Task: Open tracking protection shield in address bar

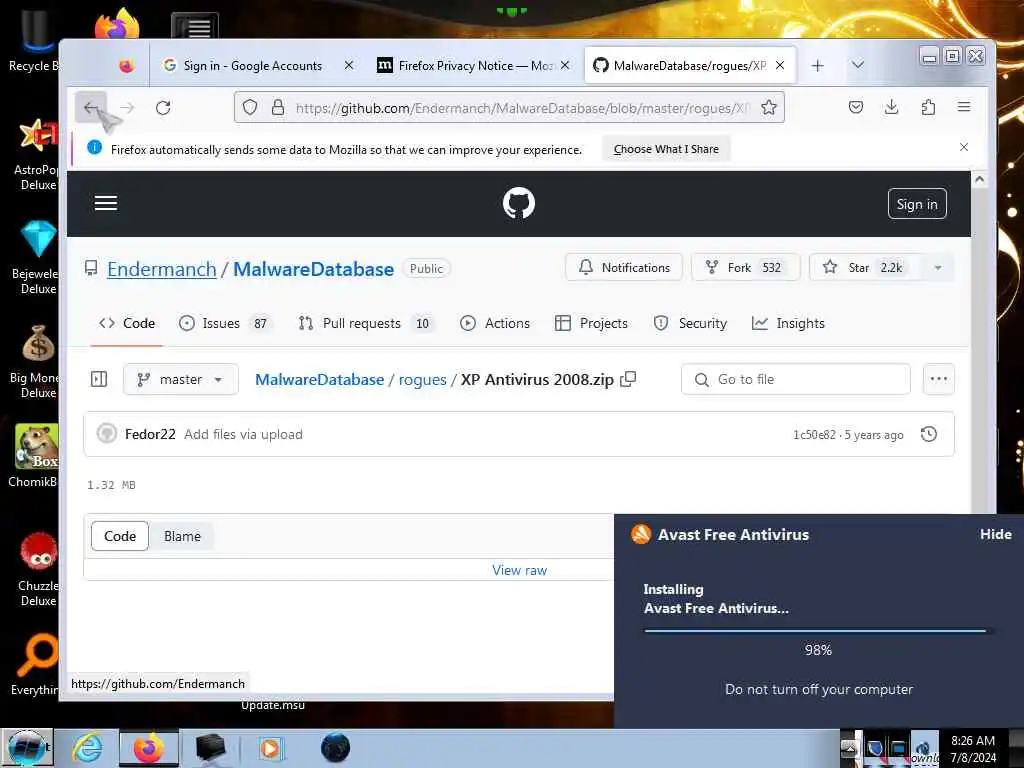Action: (x=250, y=107)
